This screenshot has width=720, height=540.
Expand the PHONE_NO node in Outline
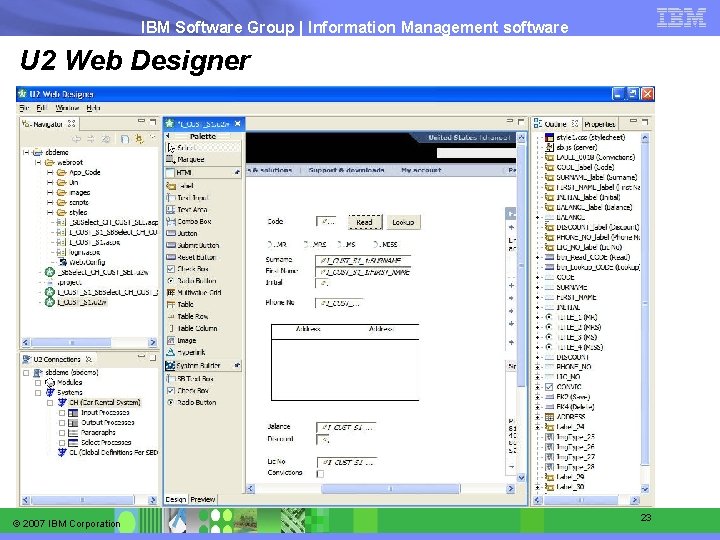pos(538,367)
